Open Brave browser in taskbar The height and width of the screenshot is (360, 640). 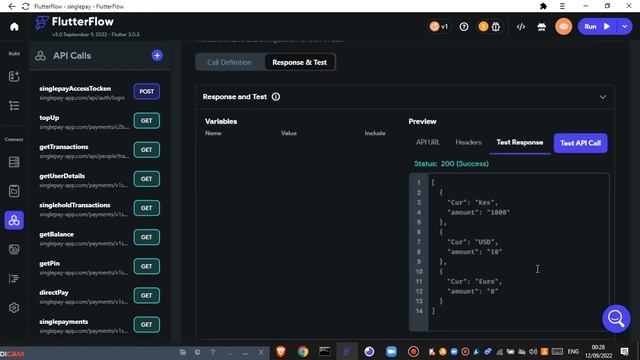tap(281, 351)
